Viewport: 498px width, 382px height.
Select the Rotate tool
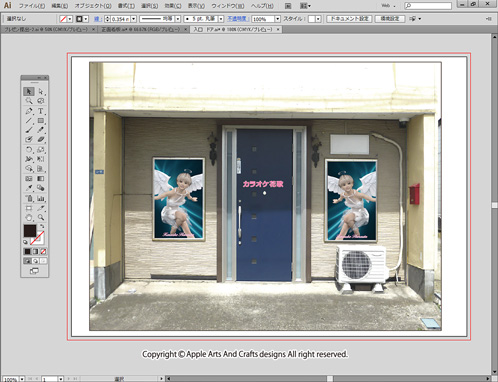coord(29,149)
